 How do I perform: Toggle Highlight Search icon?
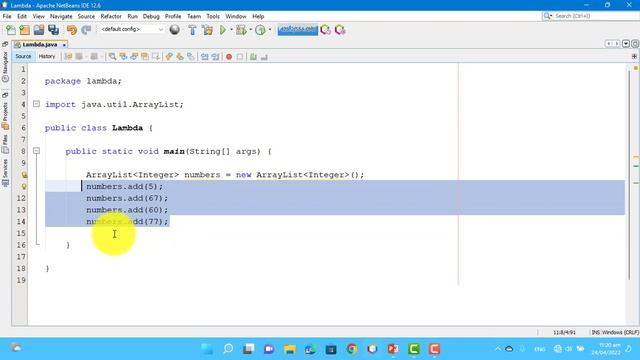click(145, 57)
